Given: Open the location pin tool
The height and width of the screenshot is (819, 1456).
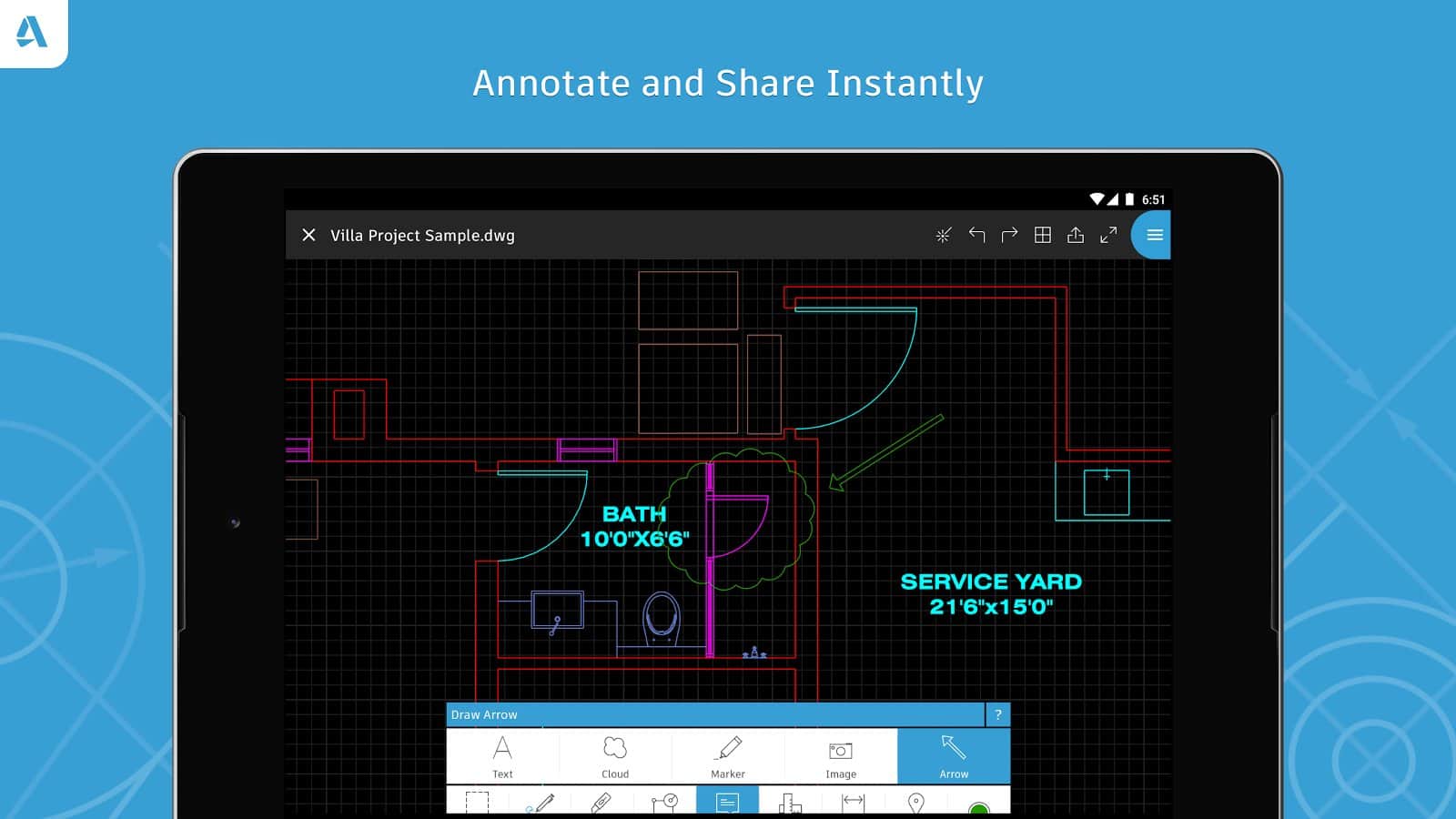Looking at the screenshot, I should tap(916, 803).
